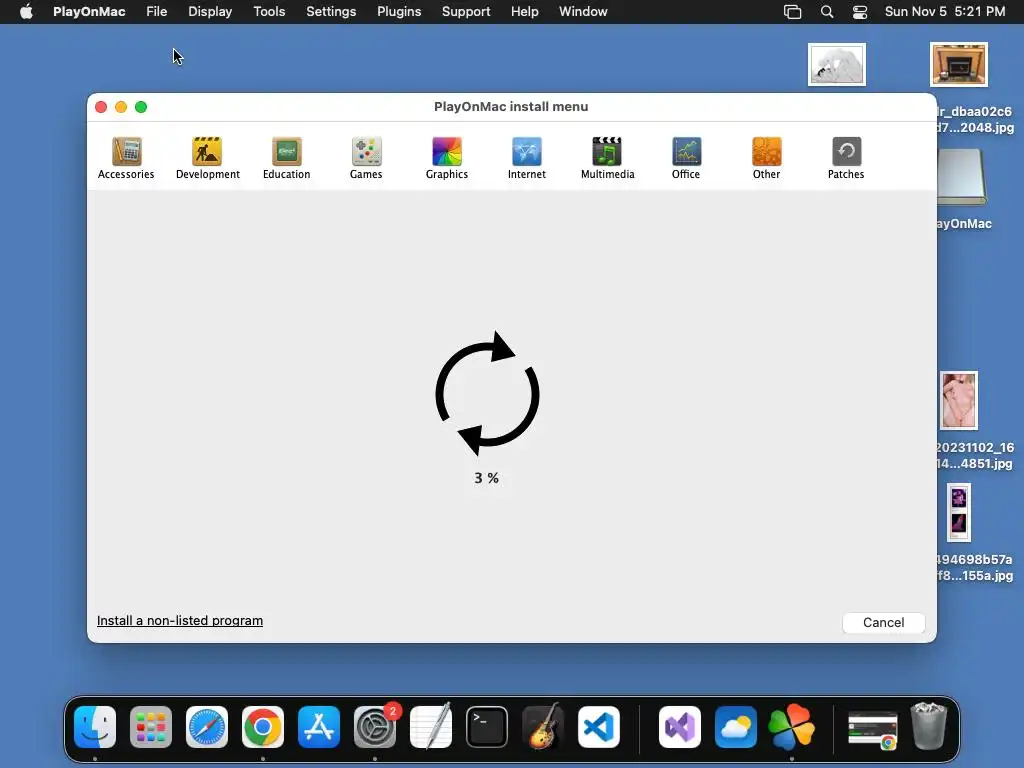Select the Education category icon
Image resolution: width=1024 pixels, height=768 pixels.
point(287,158)
